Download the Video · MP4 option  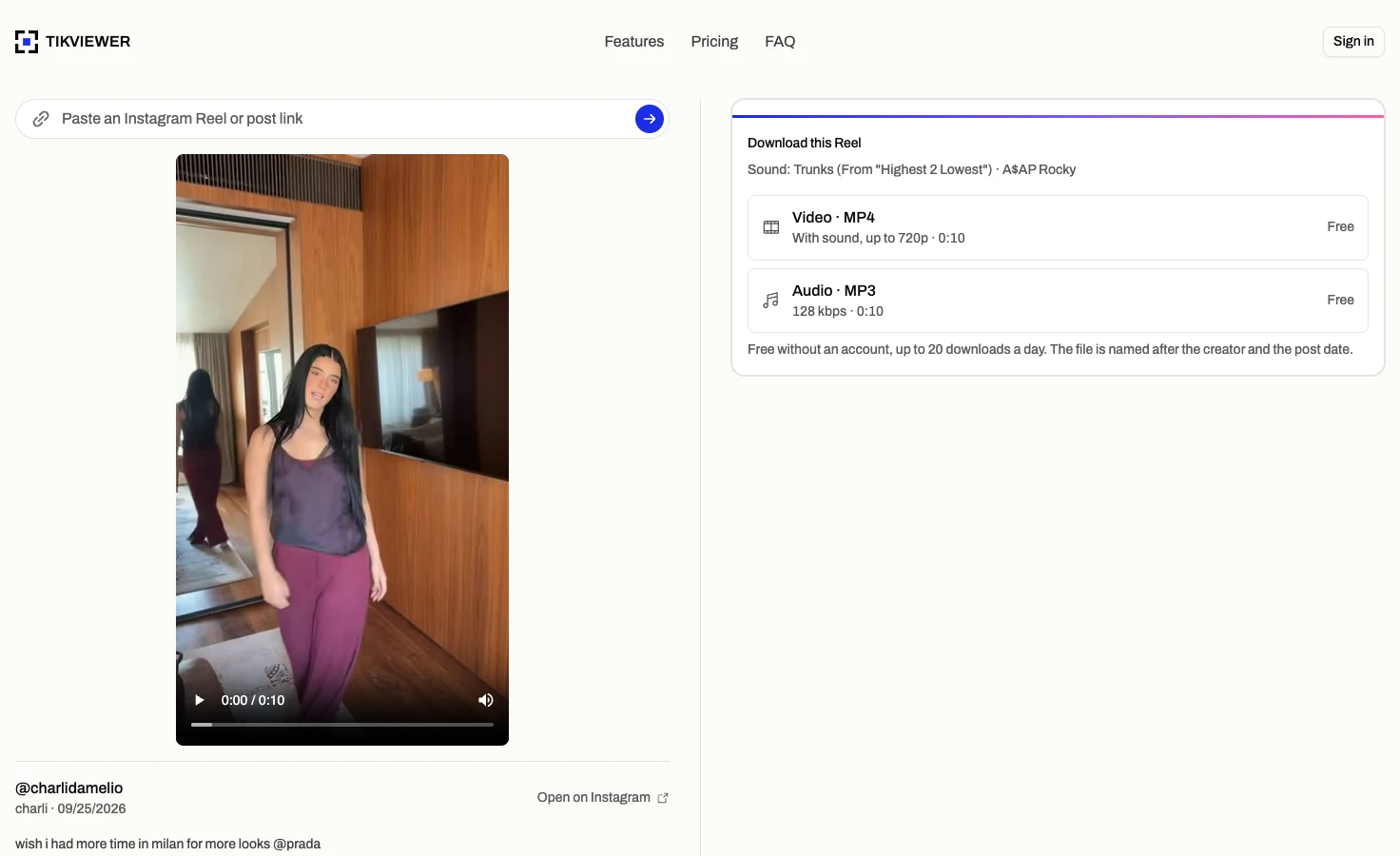(x=1058, y=227)
